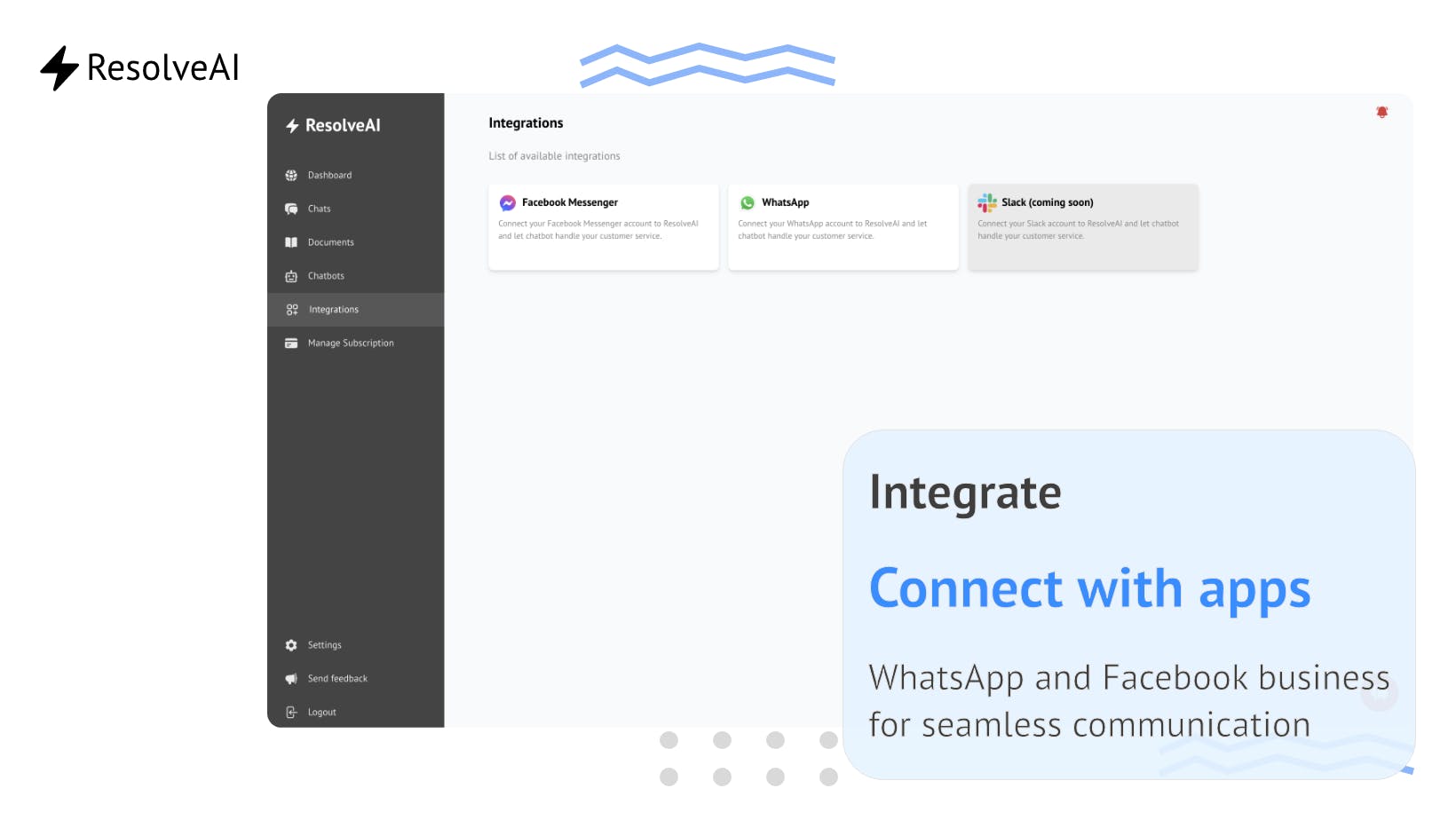Screen dimensions: 1456x820
Task: Click the Facebook Messenger logo icon
Action: (508, 203)
